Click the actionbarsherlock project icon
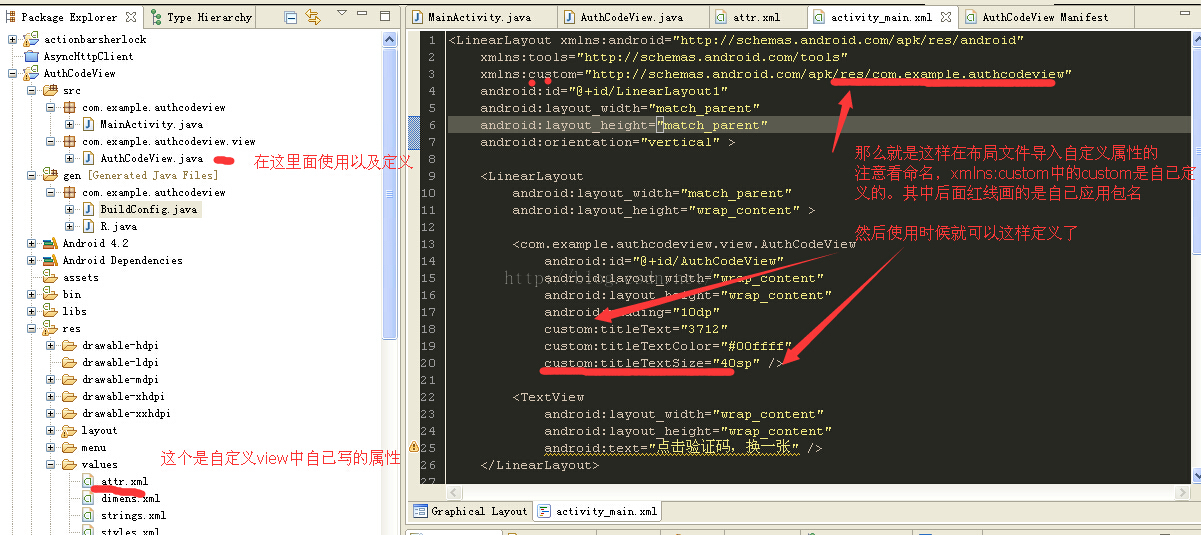Image resolution: width=1201 pixels, height=535 pixels. (x=31, y=39)
